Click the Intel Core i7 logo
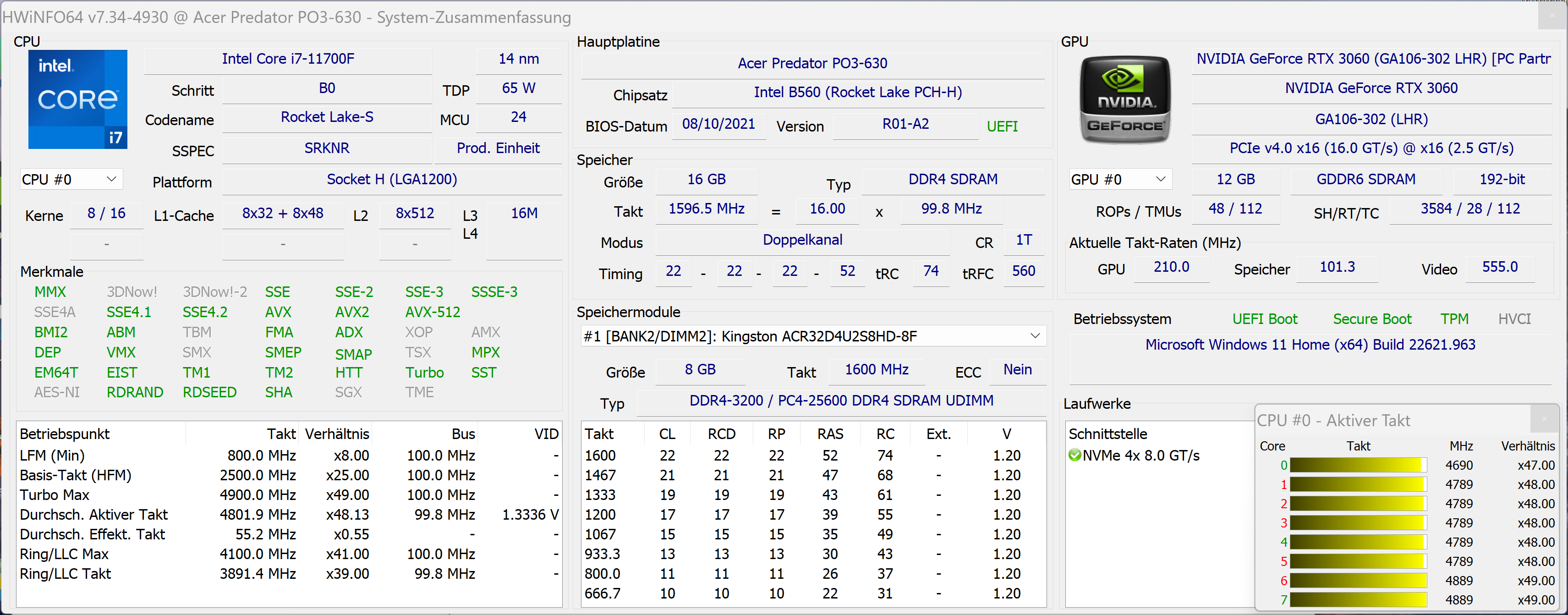Image resolution: width=1568 pixels, height=615 pixels. pyautogui.click(x=77, y=99)
